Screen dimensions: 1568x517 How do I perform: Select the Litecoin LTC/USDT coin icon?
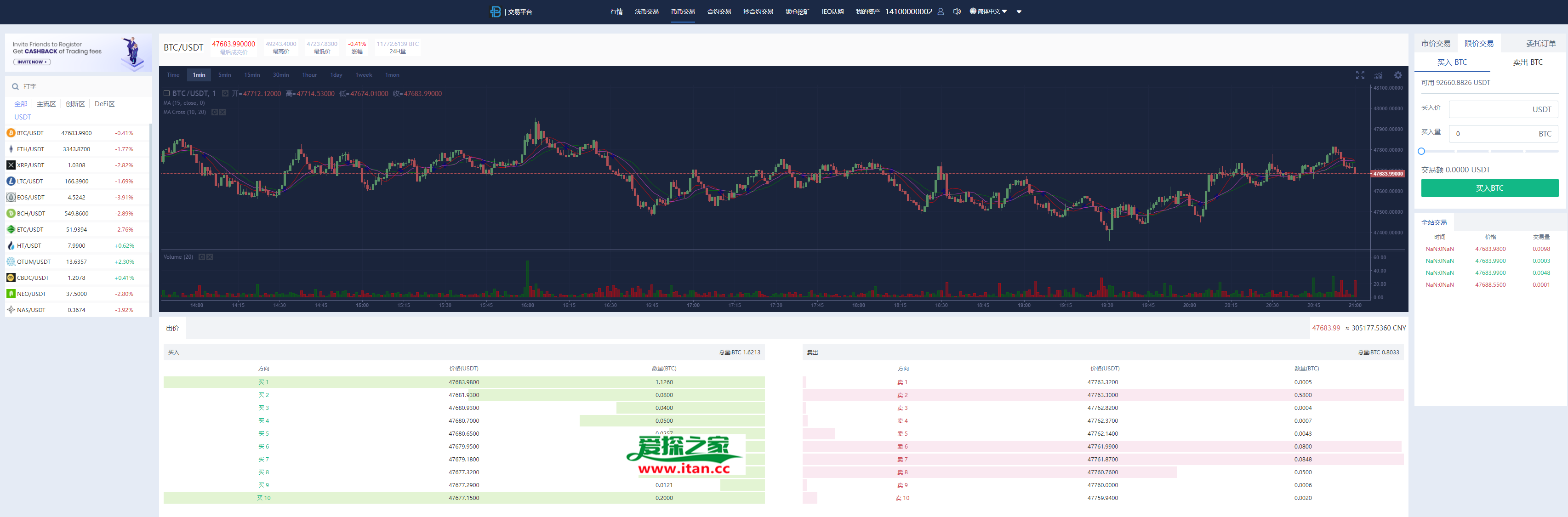[11, 181]
